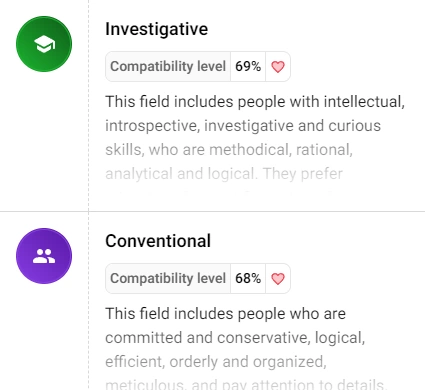Click the divider line above Conventional section
Viewport: 425px width, 390px height.
[212, 211]
